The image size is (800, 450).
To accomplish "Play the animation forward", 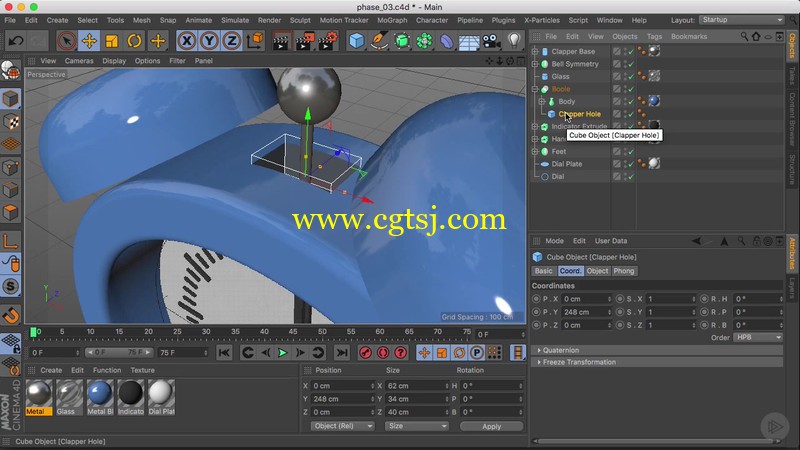I will pos(282,353).
